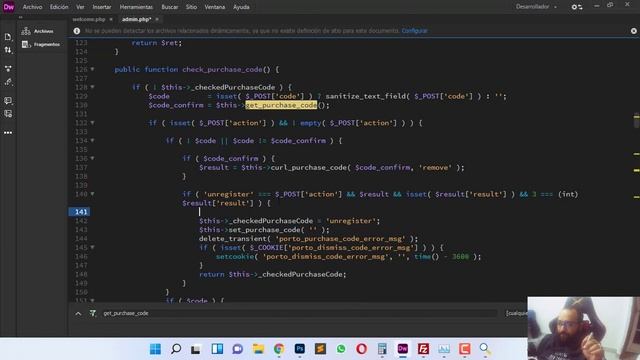The height and width of the screenshot is (360, 640).
Task: Open Google Chrome from the taskbar
Action: [x=279, y=349]
